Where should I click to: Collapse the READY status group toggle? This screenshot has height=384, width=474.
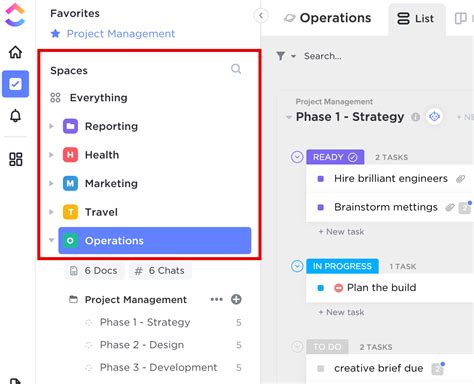pyautogui.click(x=297, y=157)
